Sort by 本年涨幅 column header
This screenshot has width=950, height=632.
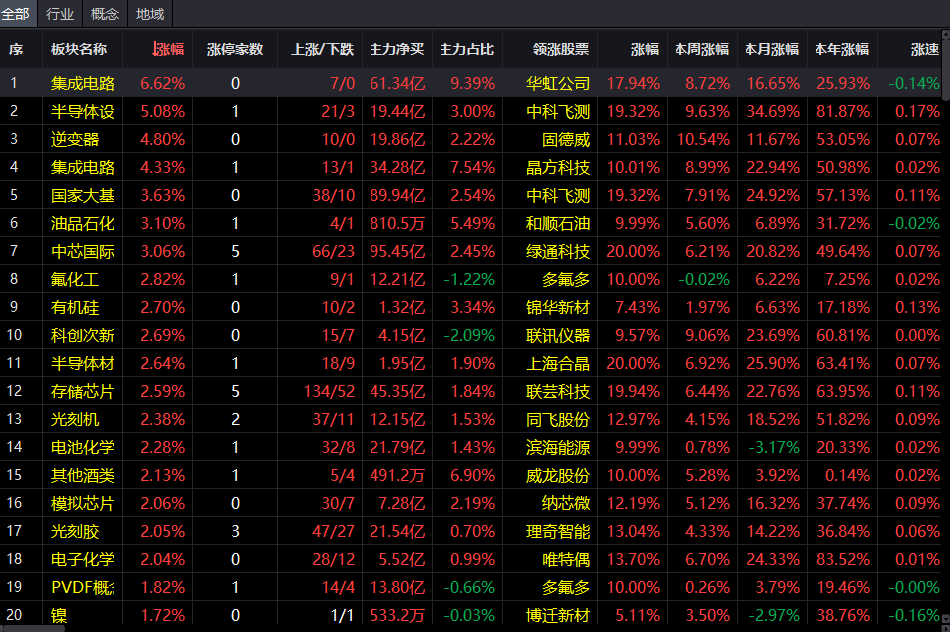click(x=842, y=49)
